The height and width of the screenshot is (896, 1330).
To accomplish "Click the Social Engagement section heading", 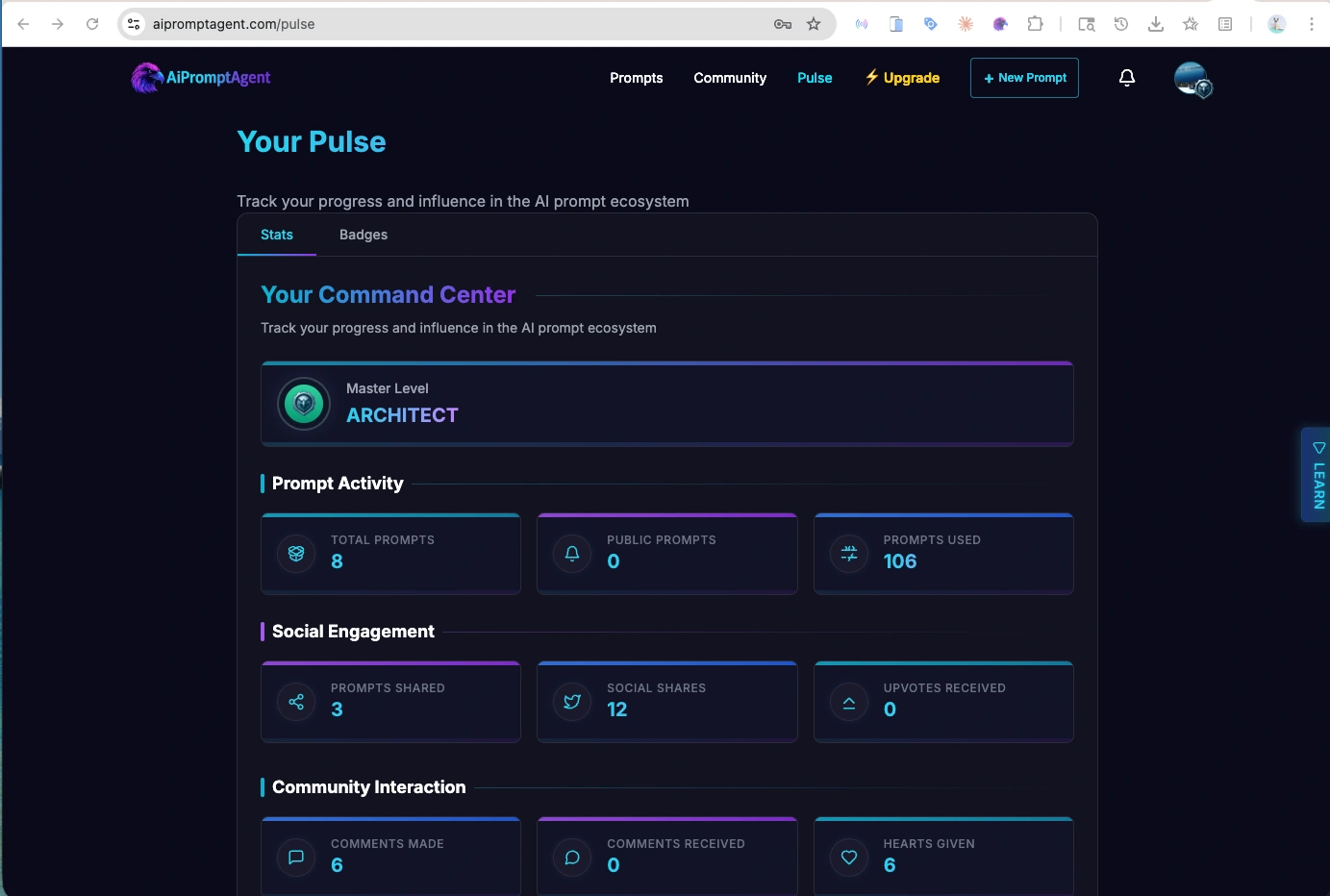I will (353, 632).
